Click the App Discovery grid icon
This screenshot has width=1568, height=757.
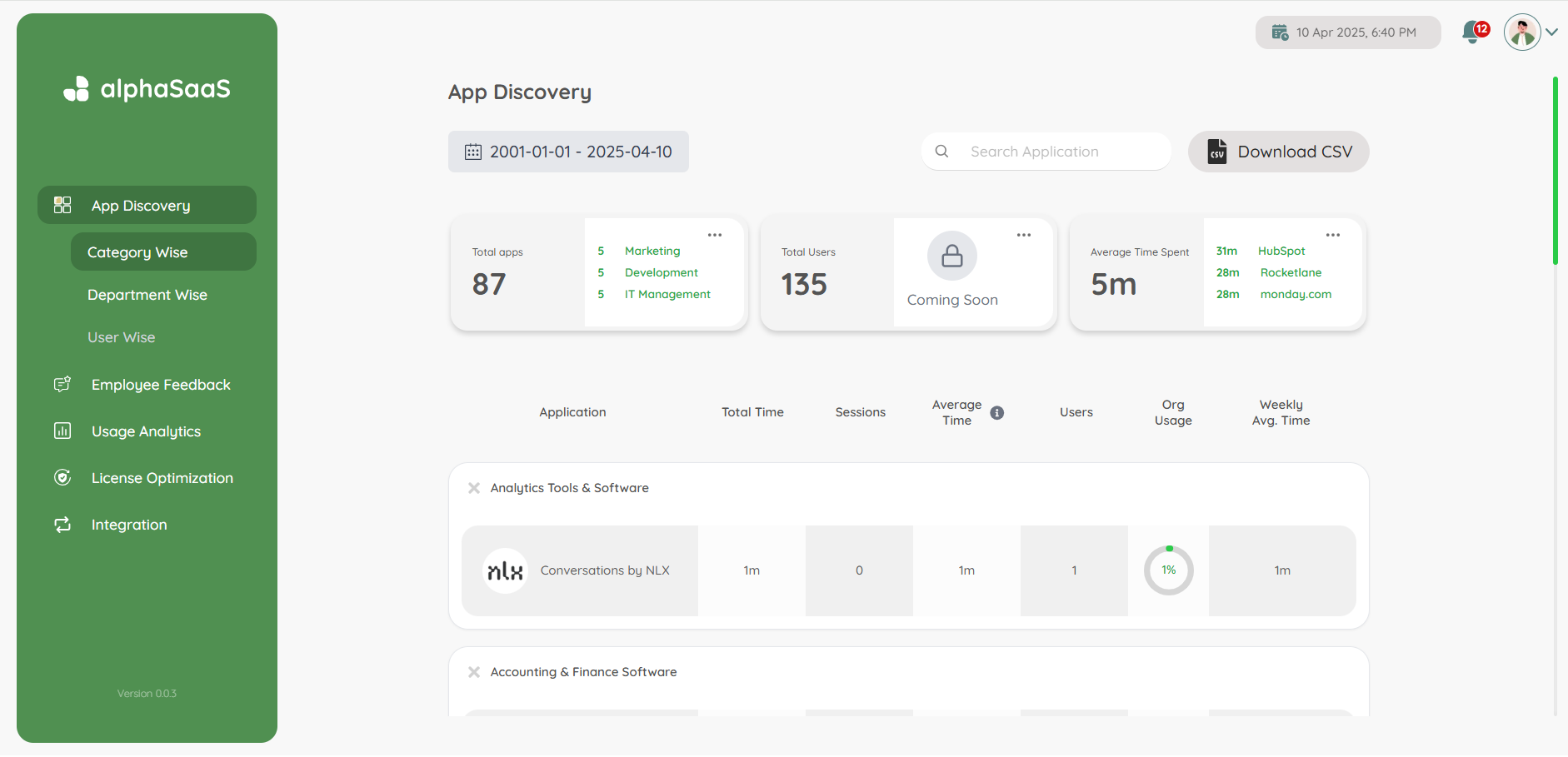click(62, 205)
